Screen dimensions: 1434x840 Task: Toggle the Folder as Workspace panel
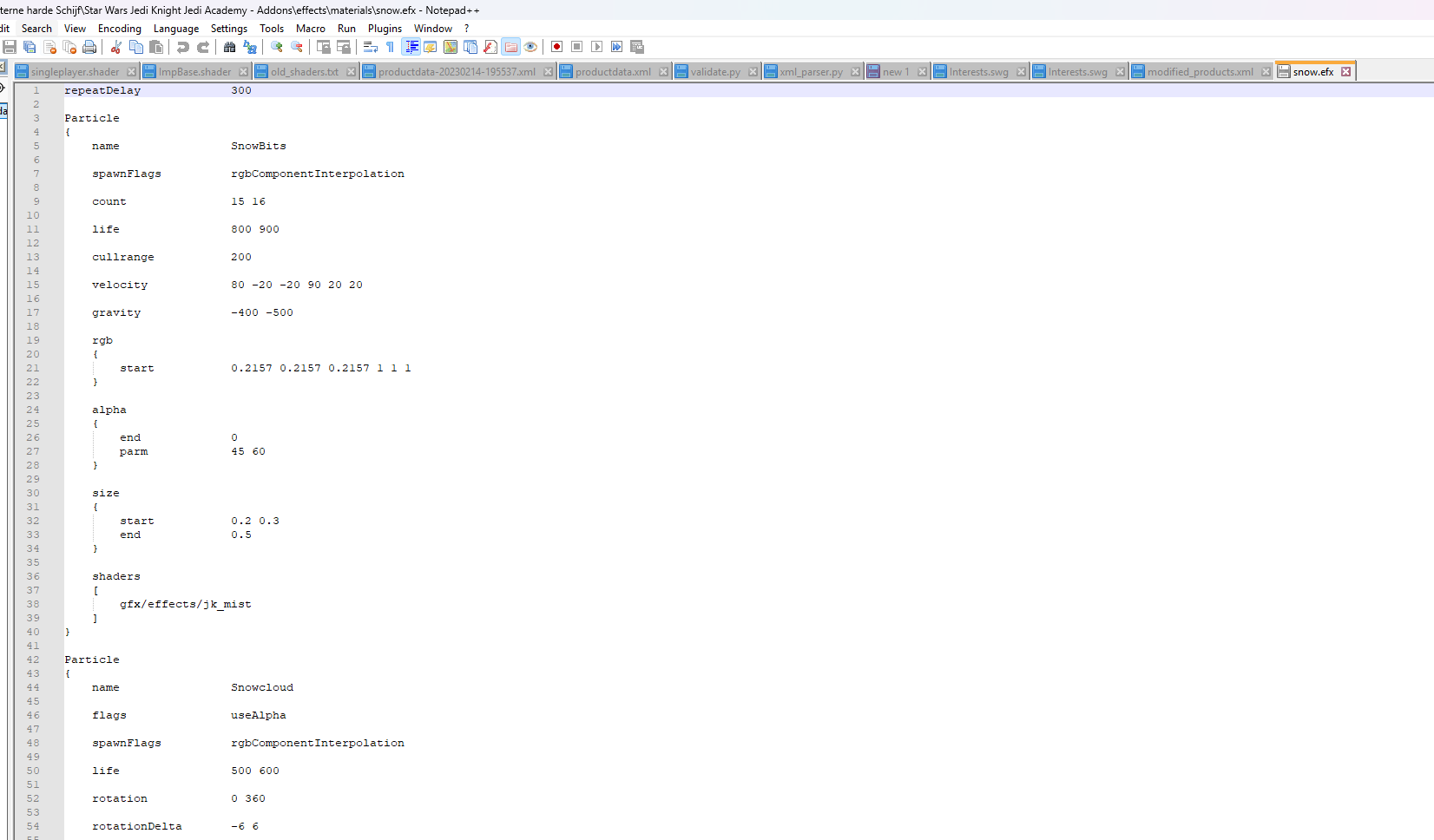pos(510,47)
